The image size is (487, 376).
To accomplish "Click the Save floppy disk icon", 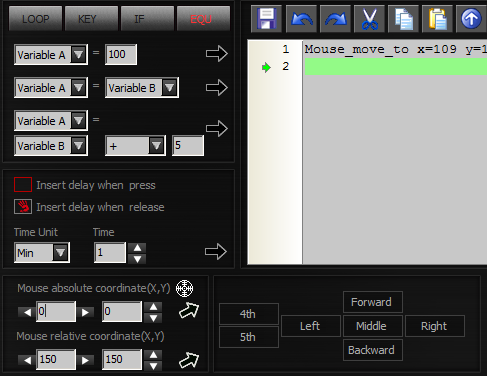I will [266, 19].
